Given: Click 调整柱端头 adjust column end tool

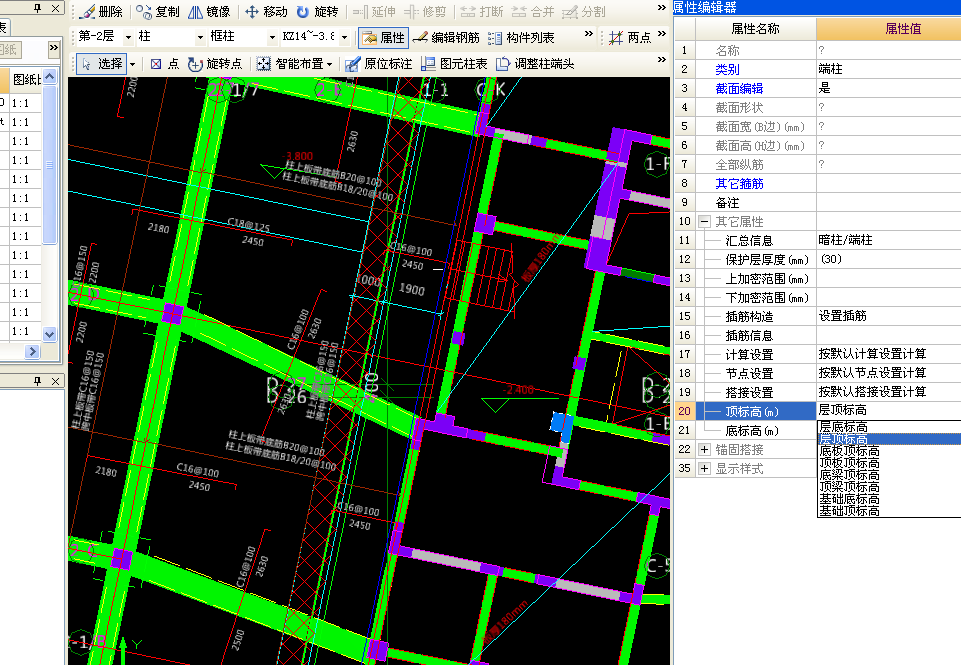Looking at the screenshot, I should point(535,64).
